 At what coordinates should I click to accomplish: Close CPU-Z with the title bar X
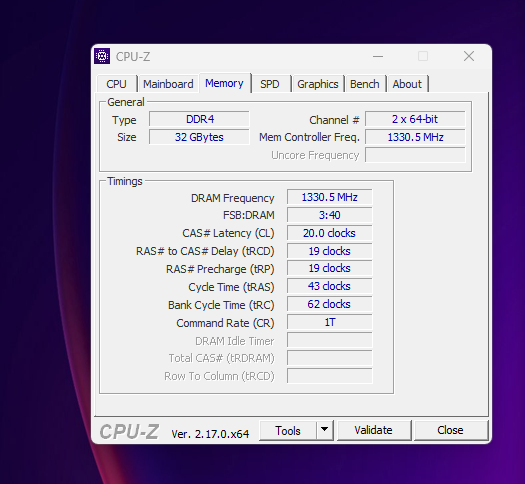[469, 56]
